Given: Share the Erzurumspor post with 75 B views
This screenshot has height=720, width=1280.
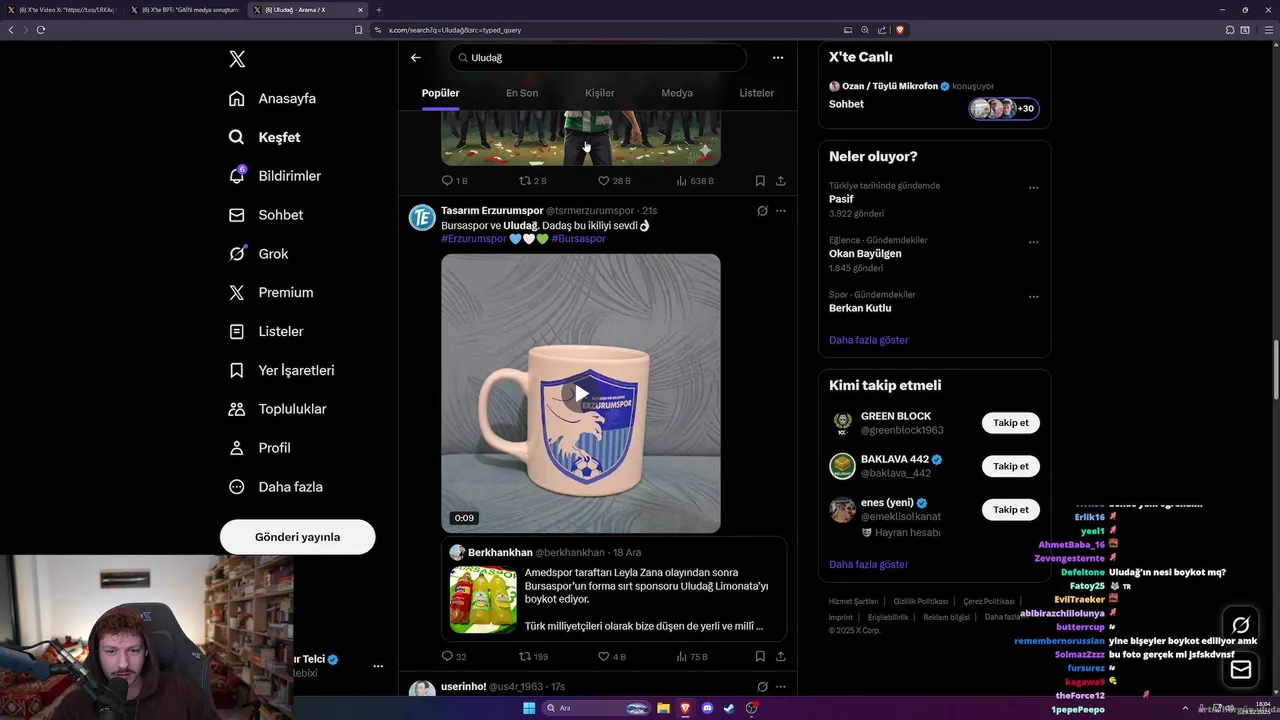Looking at the screenshot, I should pyautogui.click(x=781, y=657).
